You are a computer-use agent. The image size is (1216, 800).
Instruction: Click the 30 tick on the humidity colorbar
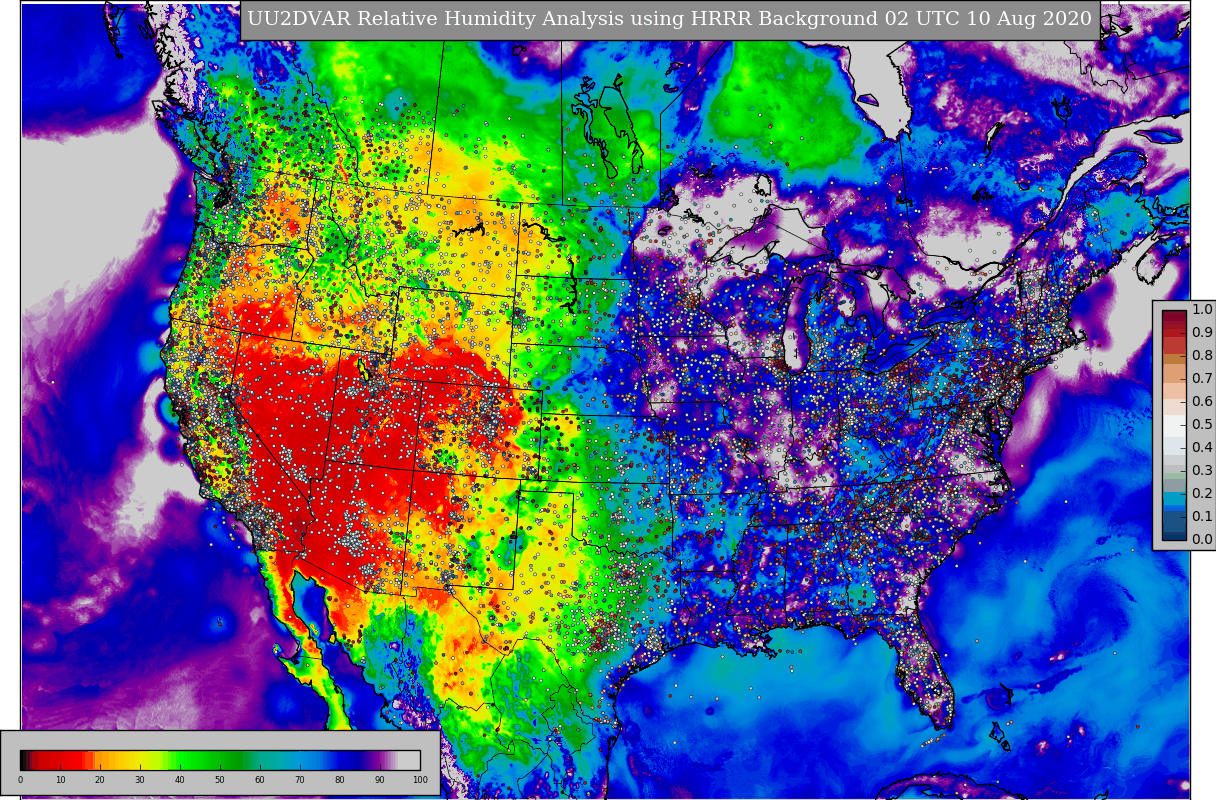tap(140, 780)
